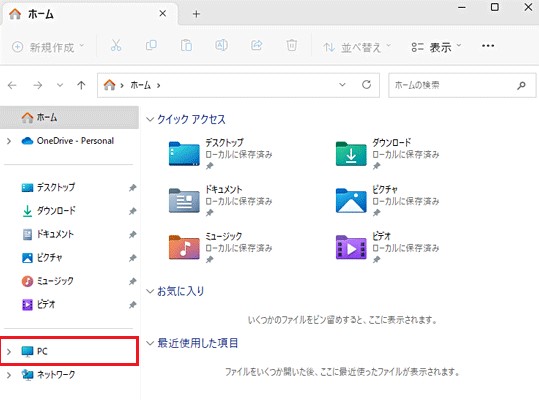Expand the OneDrive - Personal tree node

[9, 141]
